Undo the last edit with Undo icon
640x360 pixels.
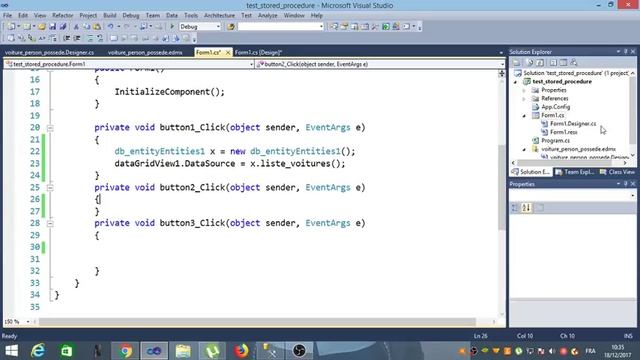[x=110, y=27]
